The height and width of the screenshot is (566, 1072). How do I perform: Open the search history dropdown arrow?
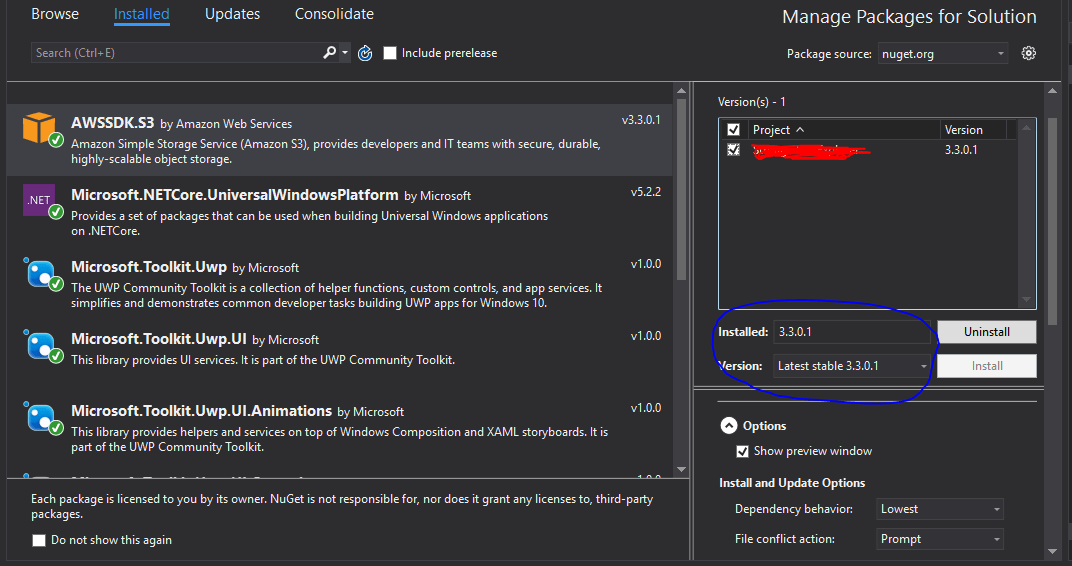[345, 53]
